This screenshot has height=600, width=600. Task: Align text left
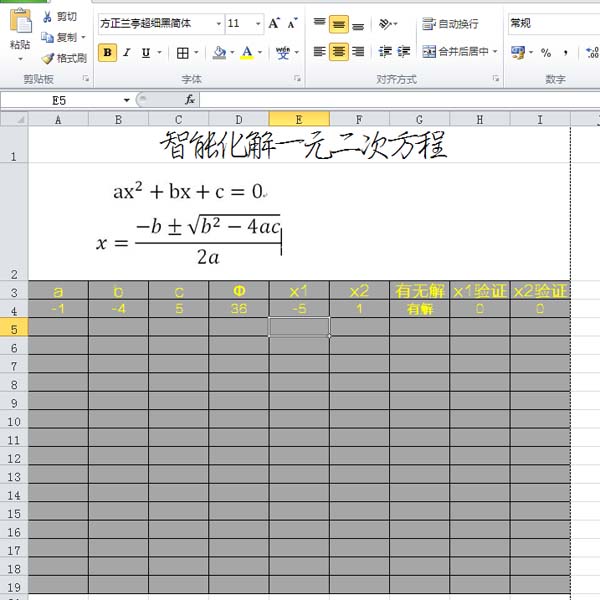tap(320, 51)
